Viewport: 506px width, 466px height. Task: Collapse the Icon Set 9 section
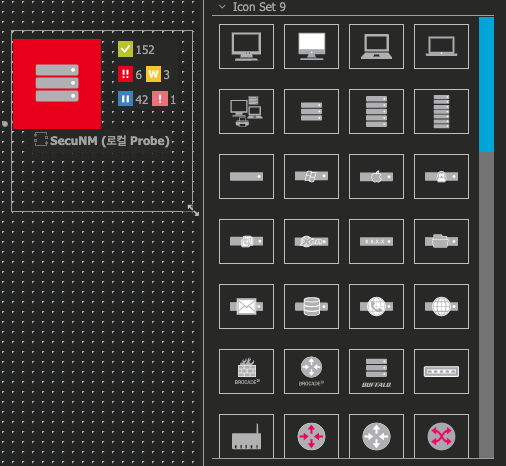pos(222,7)
